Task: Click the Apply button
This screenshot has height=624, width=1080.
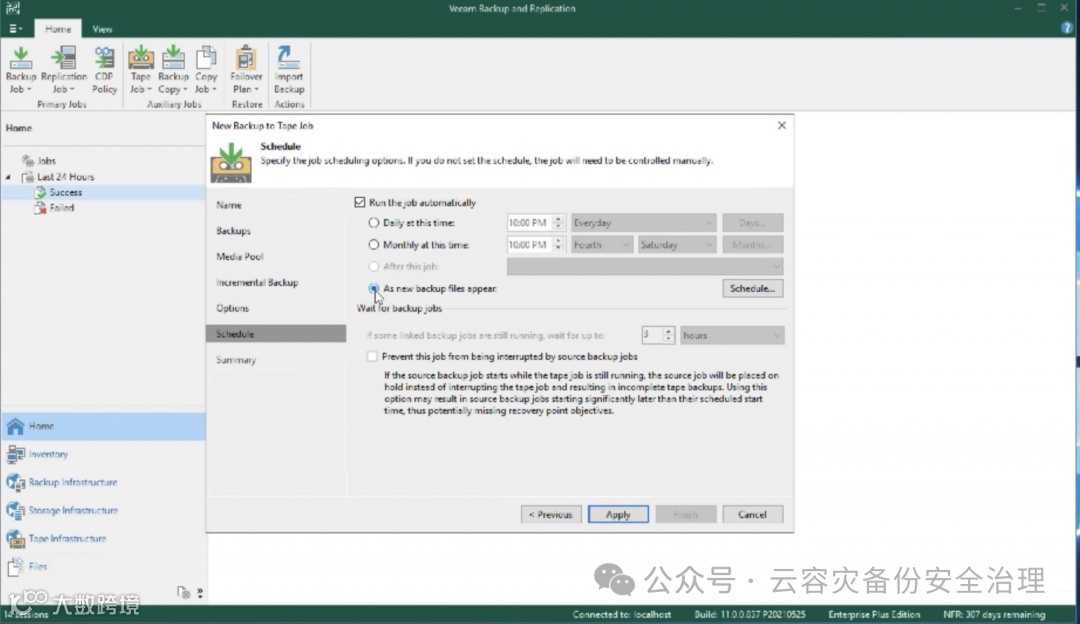Action: point(618,514)
